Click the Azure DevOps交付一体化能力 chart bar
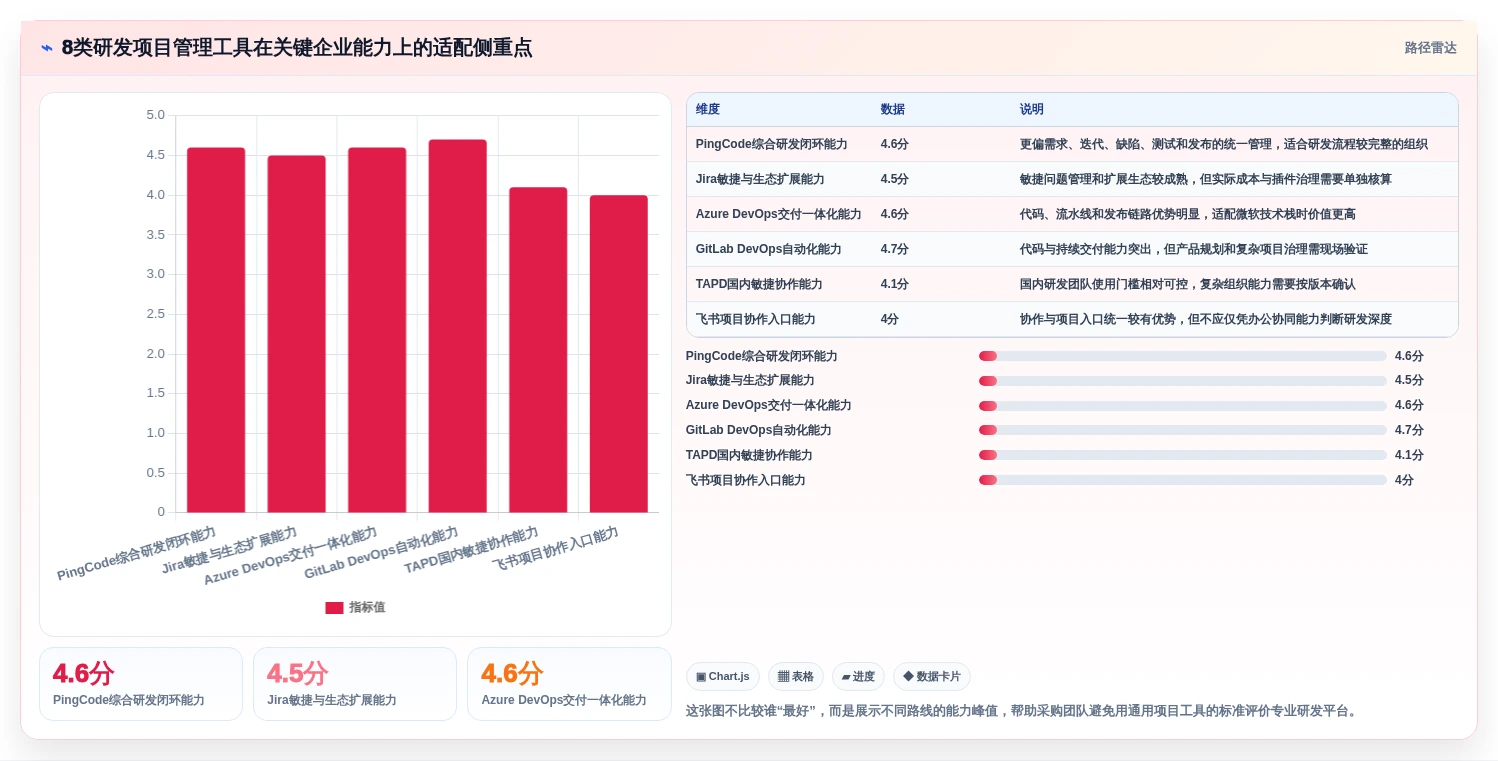Viewport: 1498px width, 761px height. [x=377, y=330]
